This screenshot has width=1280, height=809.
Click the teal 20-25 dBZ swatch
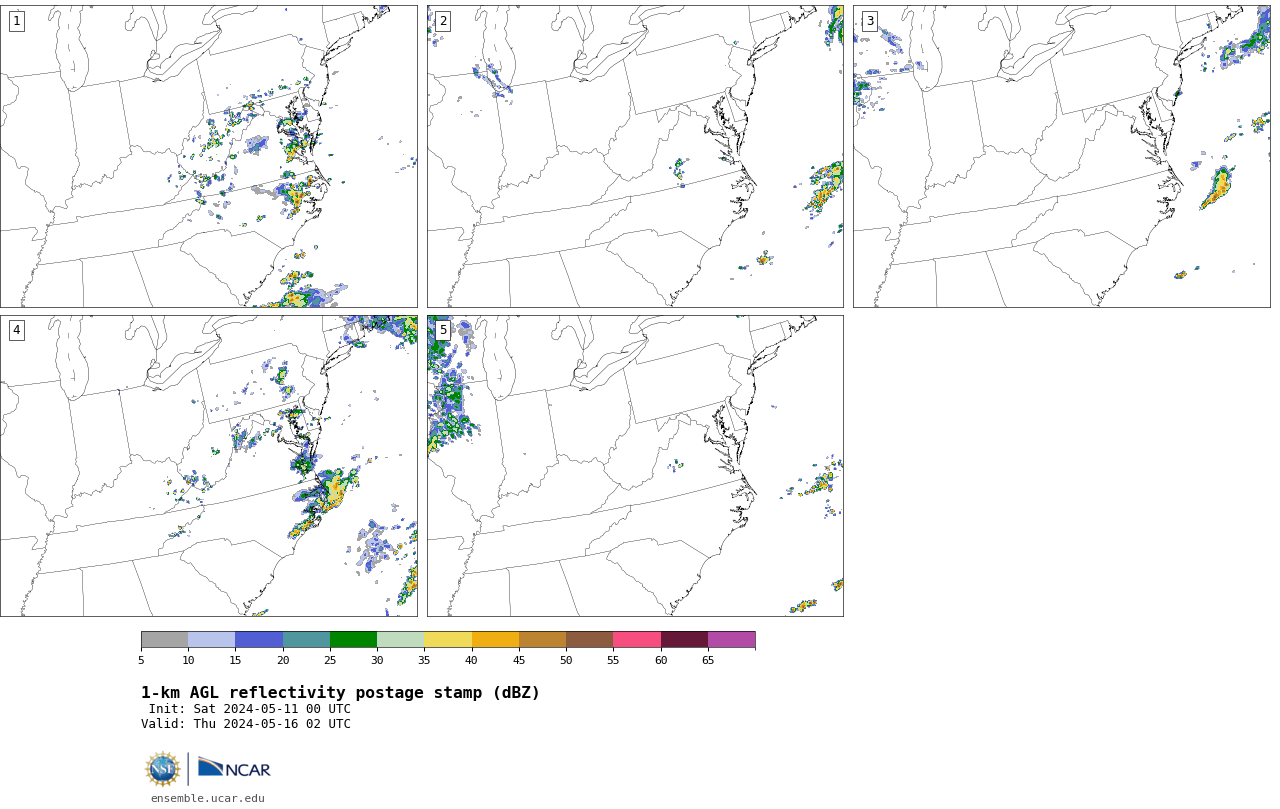tap(306, 640)
